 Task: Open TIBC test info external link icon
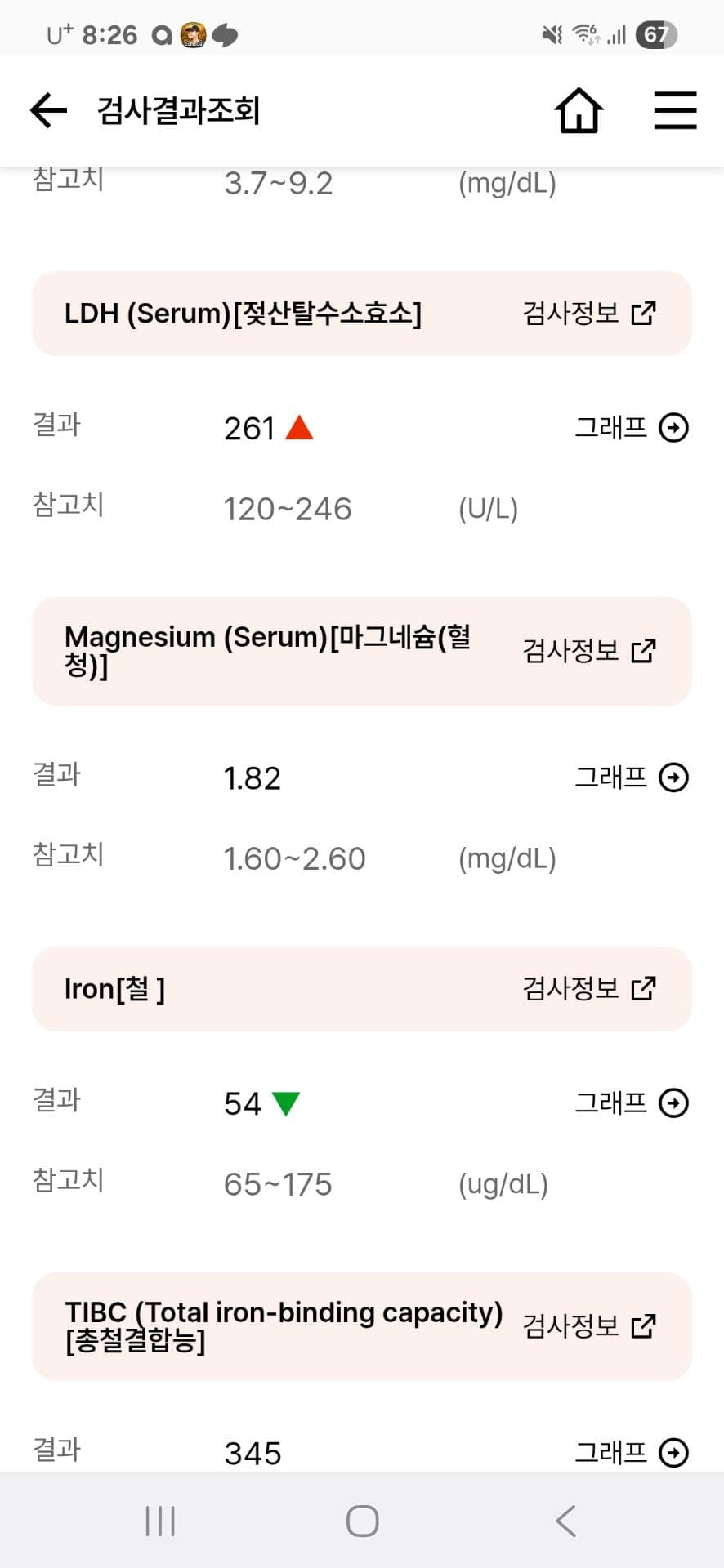pyautogui.click(x=644, y=1325)
